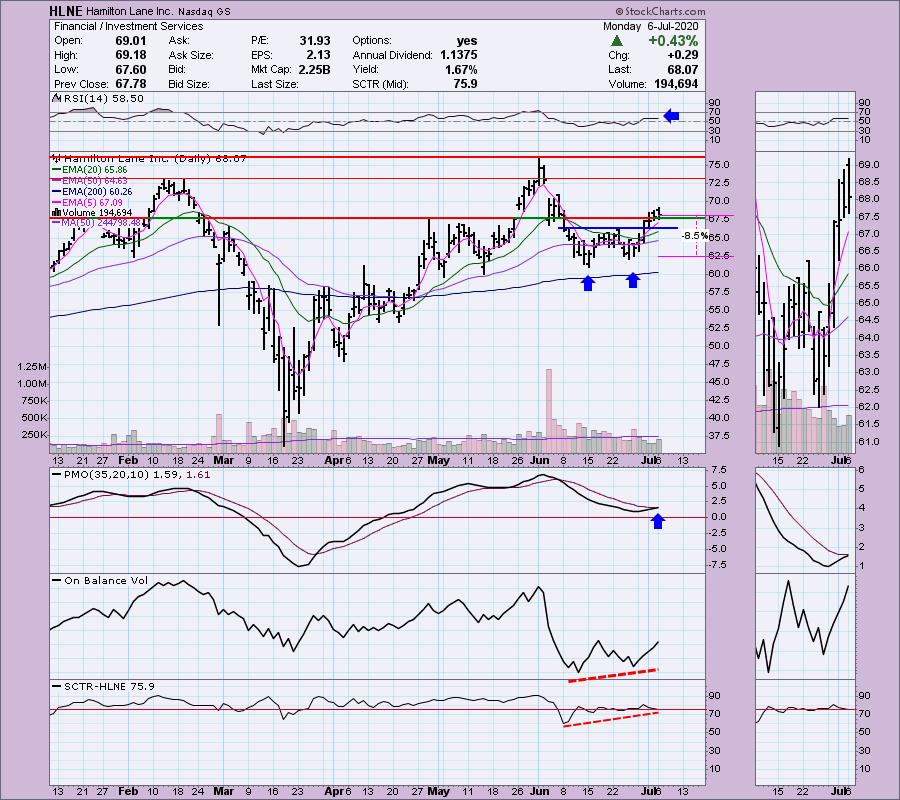
Task: Click the 'Ask Size:' label
Action: click(x=191, y=55)
